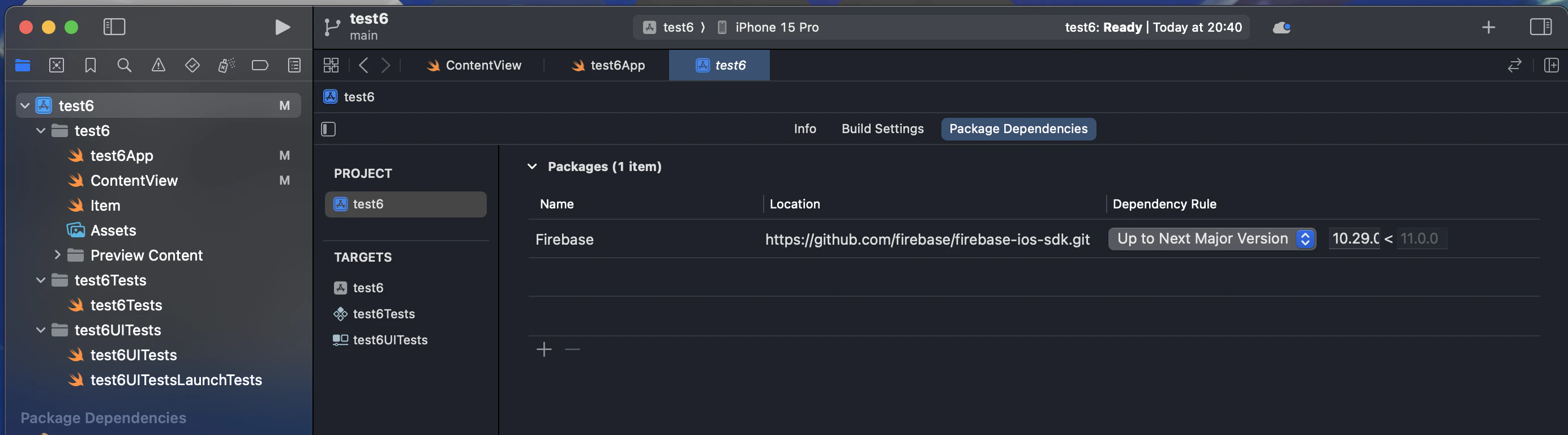Hide the project and targets list

tap(329, 129)
